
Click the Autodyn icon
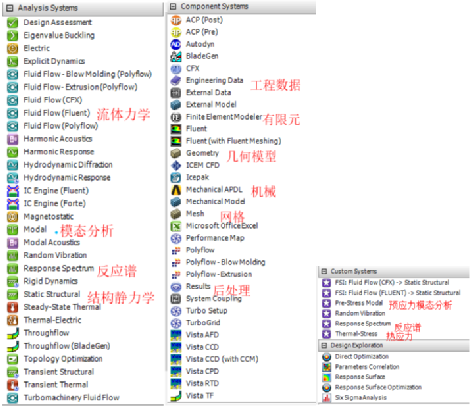(176, 44)
